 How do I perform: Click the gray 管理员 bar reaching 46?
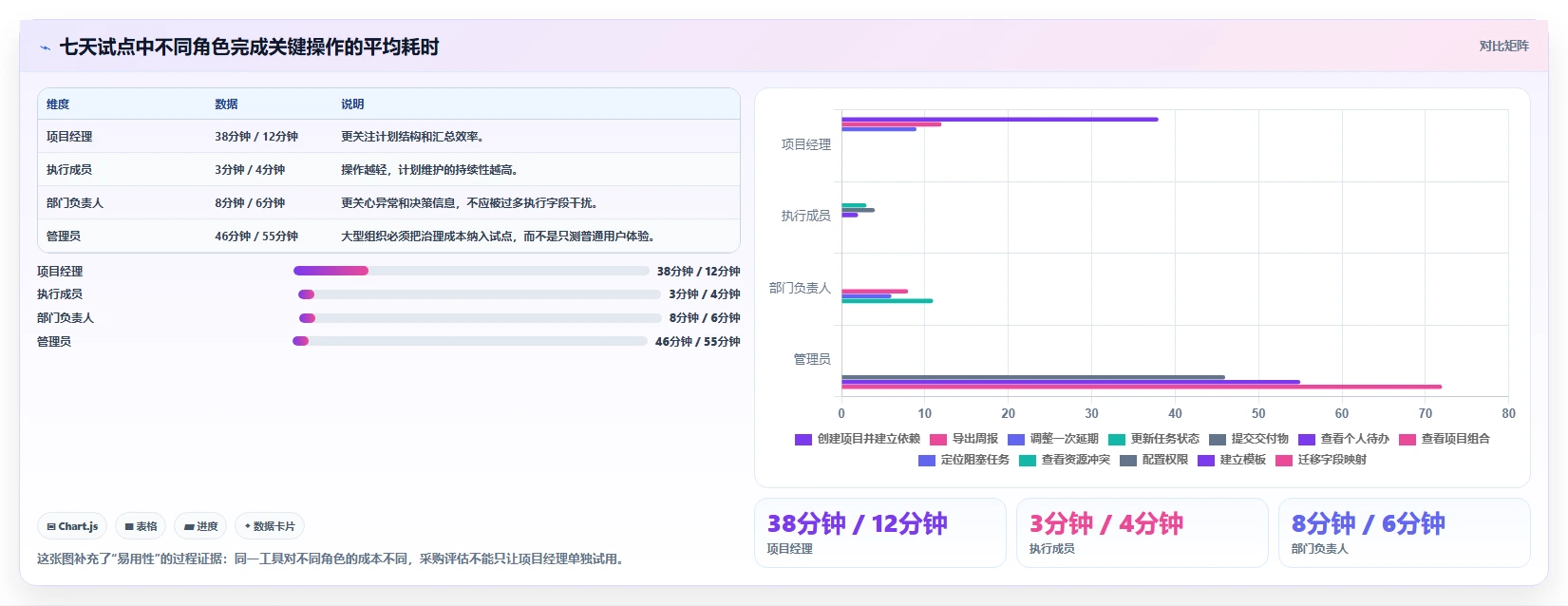(x=1033, y=377)
